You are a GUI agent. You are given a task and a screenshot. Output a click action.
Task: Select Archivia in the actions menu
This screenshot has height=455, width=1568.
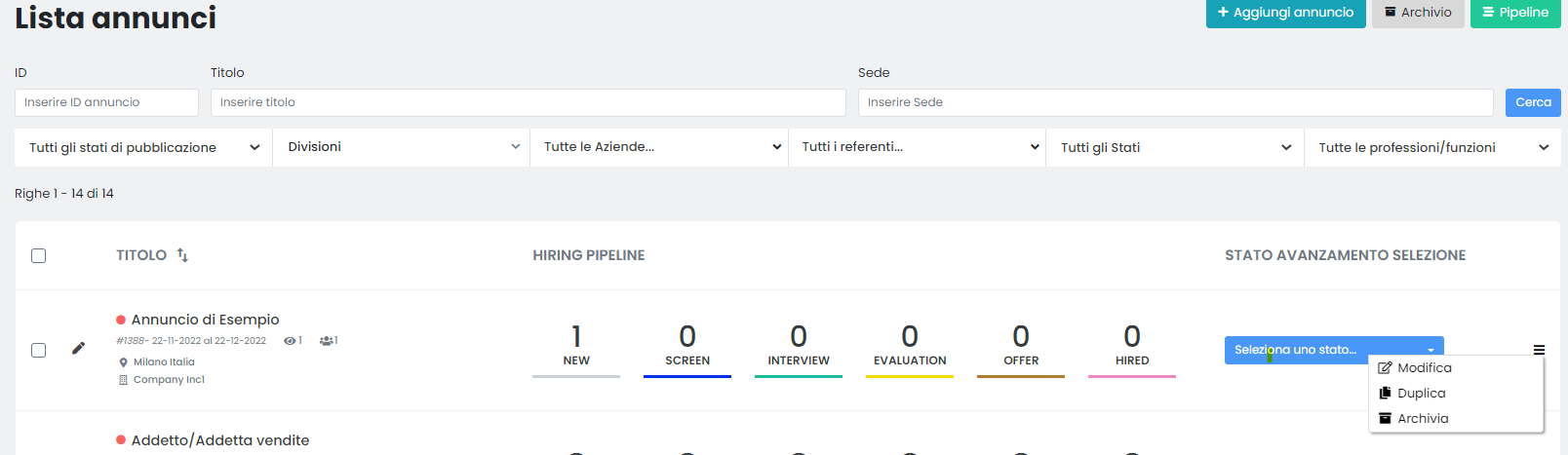(x=1422, y=419)
